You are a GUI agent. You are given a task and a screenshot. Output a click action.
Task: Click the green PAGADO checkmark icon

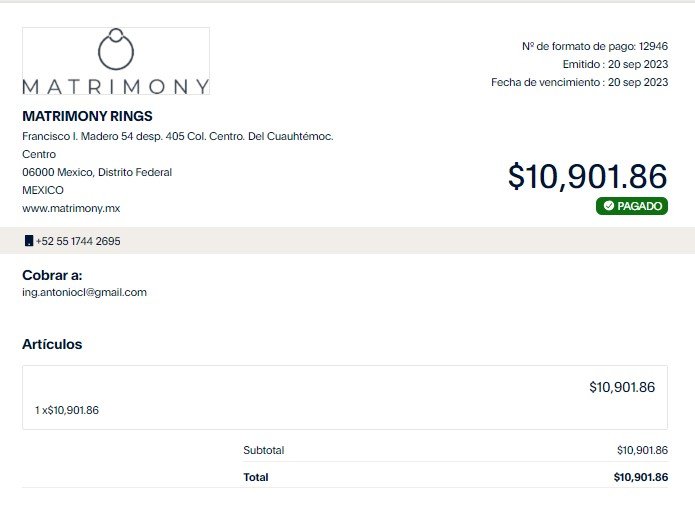tap(609, 206)
